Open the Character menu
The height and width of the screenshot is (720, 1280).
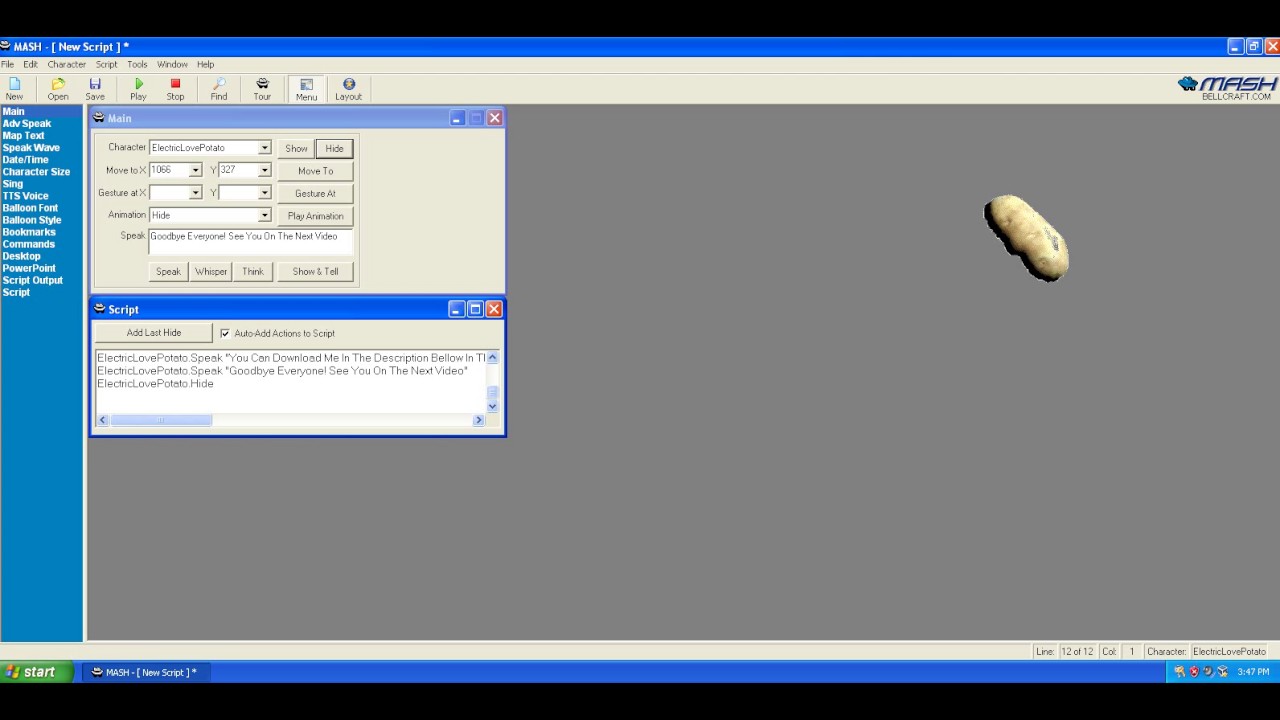67,64
